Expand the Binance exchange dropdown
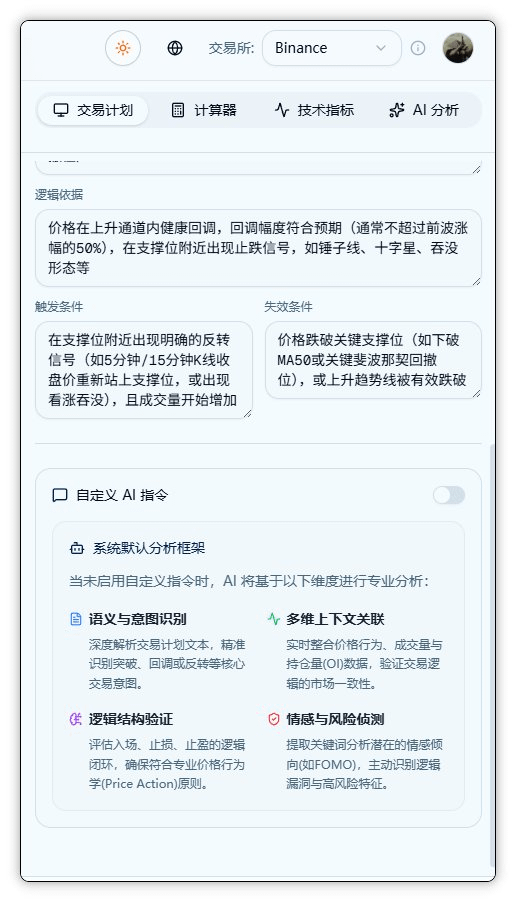The height and width of the screenshot is (902, 516). (332, 48)
